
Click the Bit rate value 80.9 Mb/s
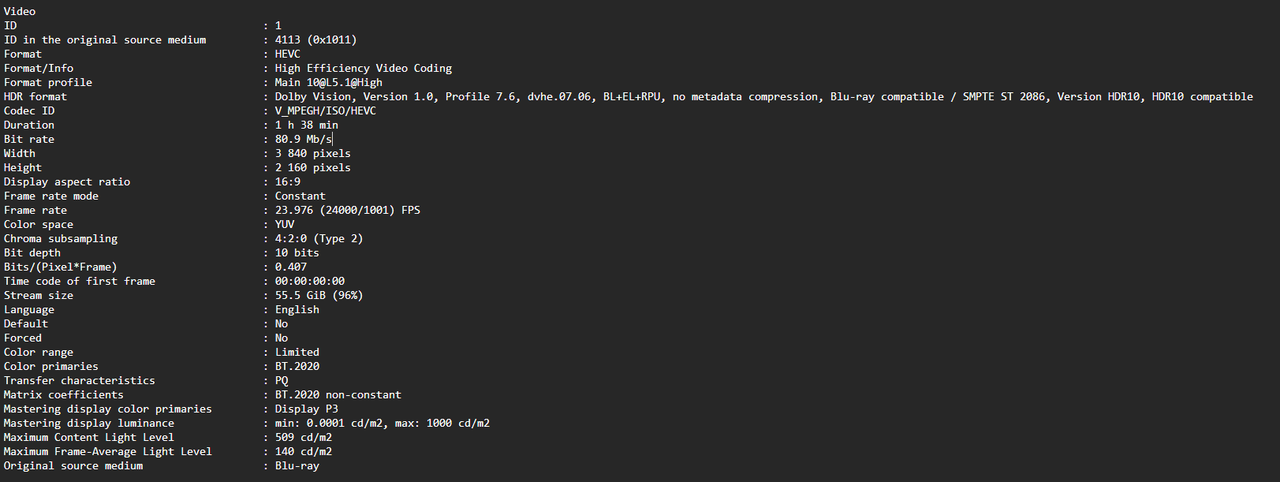(303, 139)
